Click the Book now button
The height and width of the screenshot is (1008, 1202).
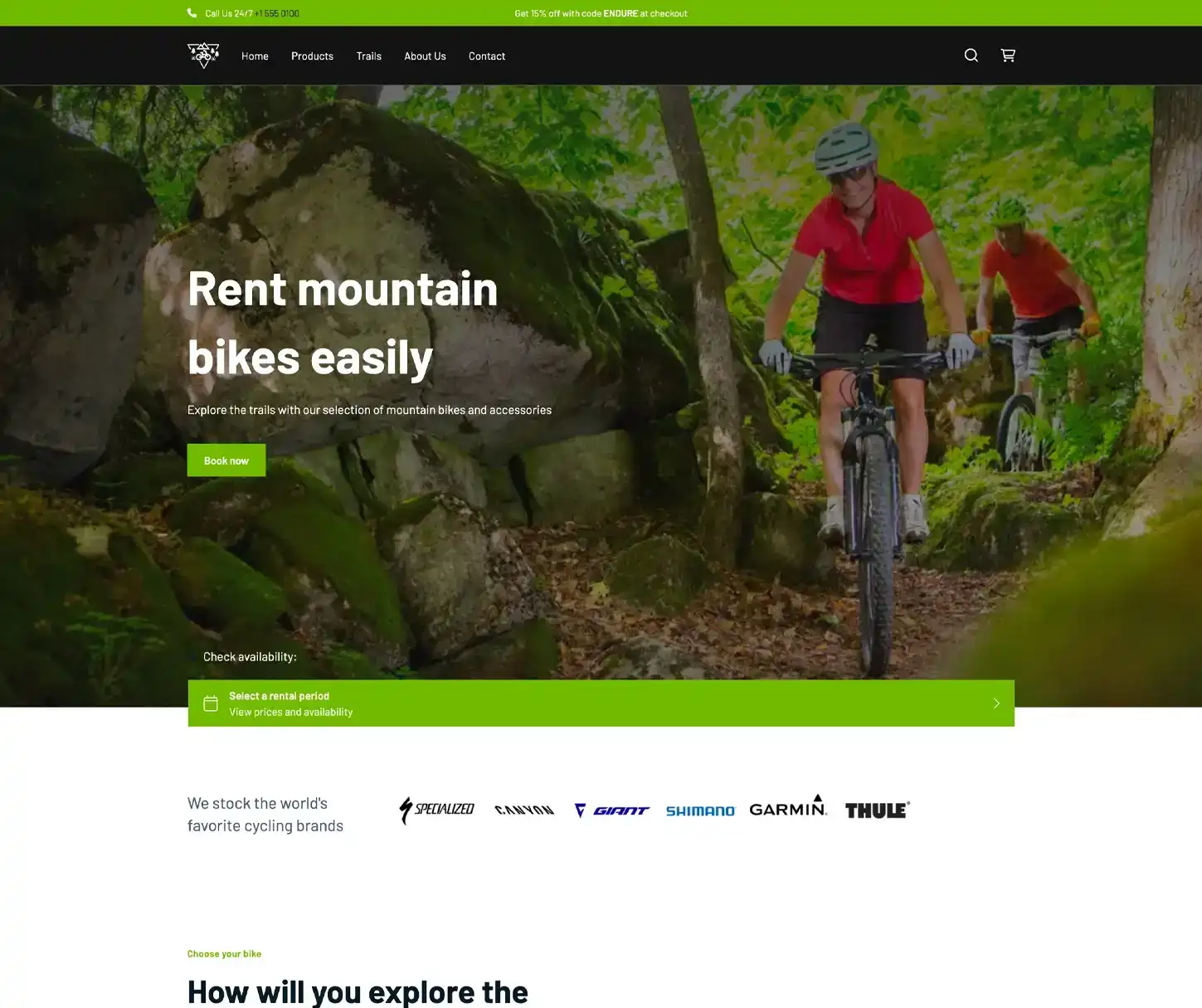(226, 460)
